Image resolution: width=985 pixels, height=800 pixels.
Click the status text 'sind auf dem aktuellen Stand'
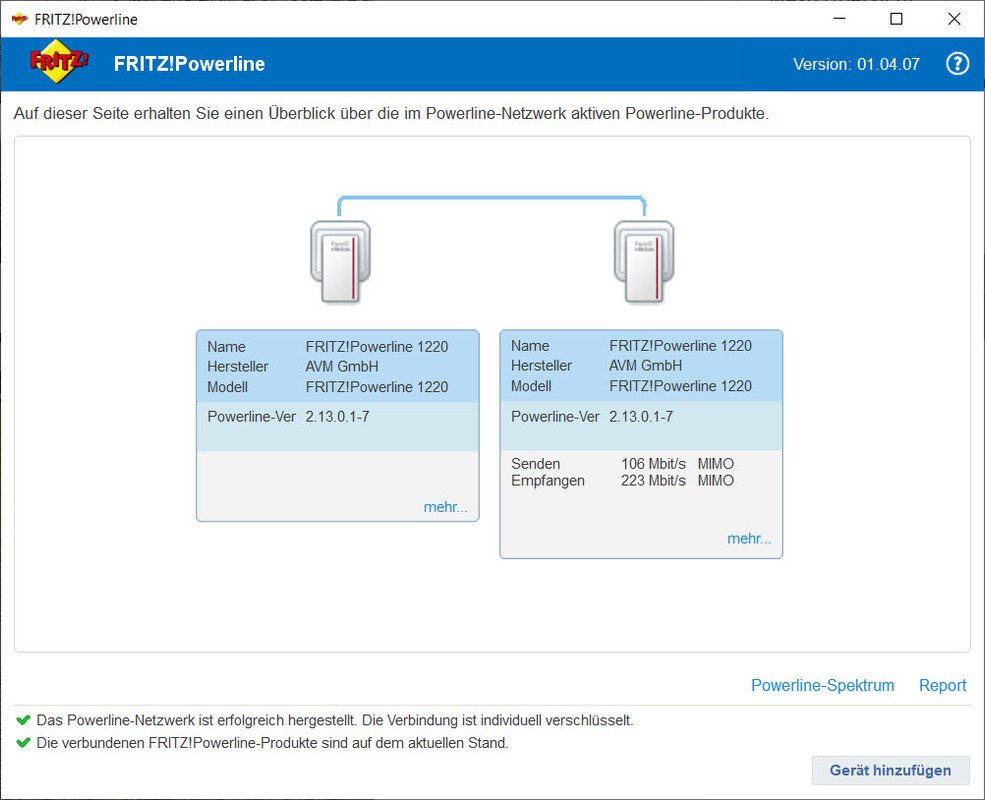click(415, 743)
